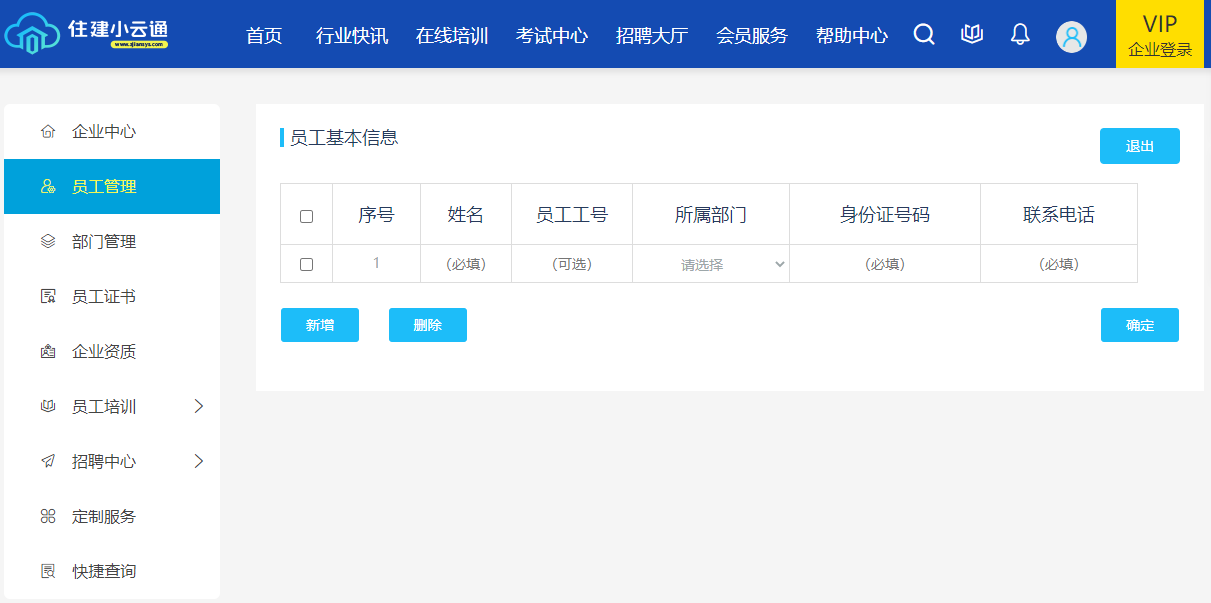Open the book icon in top navigation
The height and width of the screenshot is (603, 1211).
click(x=972, y=35)
